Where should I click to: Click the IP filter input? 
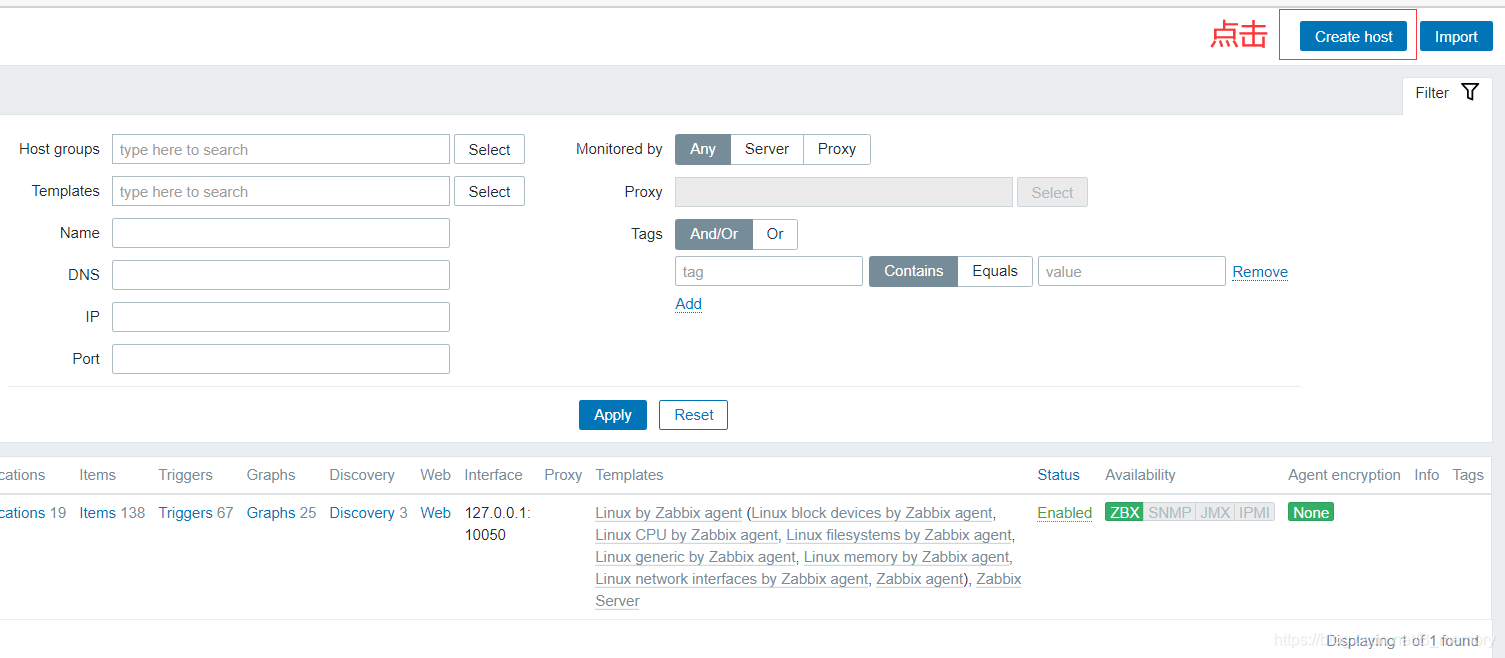tap(281, 317)
